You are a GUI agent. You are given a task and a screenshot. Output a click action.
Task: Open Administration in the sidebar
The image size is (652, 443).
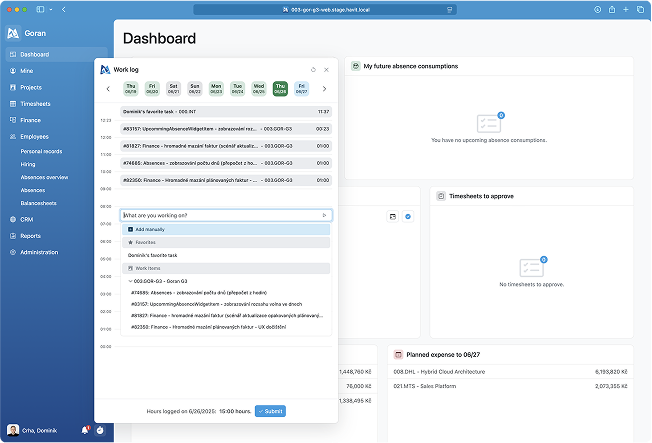click(x=39, y=252)
